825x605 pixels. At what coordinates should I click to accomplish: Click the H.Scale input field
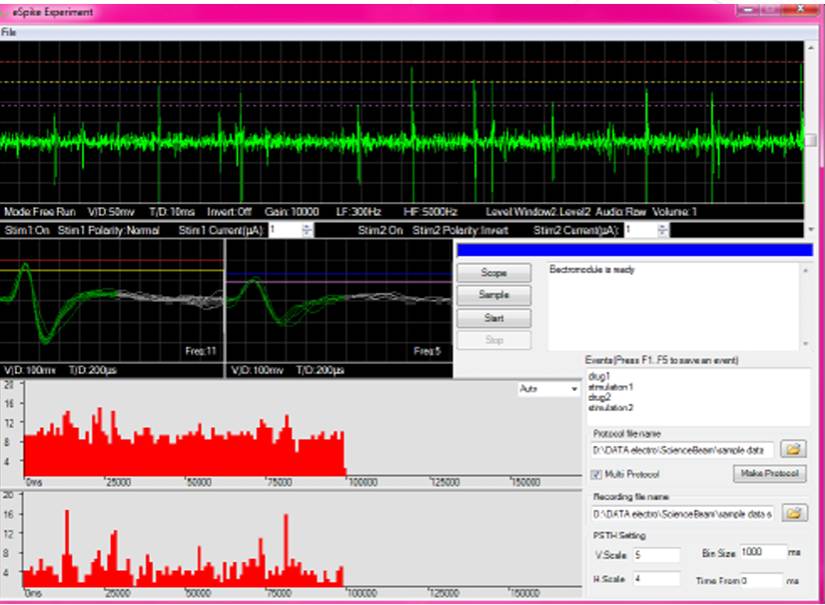pos(656,579)
